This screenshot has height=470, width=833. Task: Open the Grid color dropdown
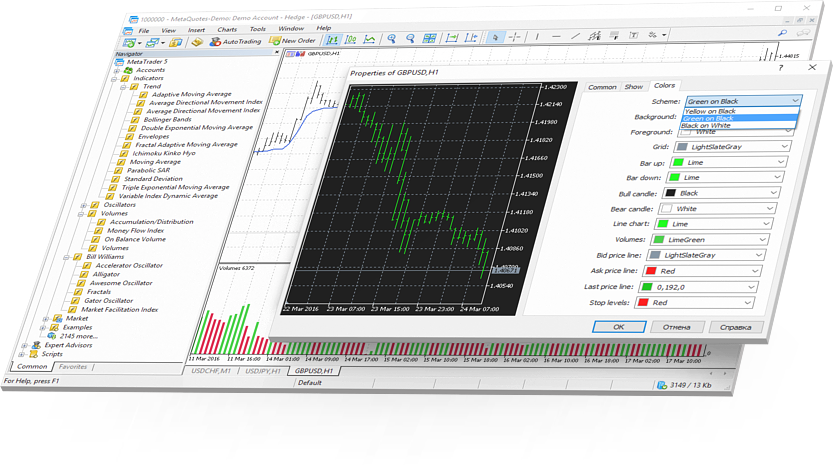[733, 147]
